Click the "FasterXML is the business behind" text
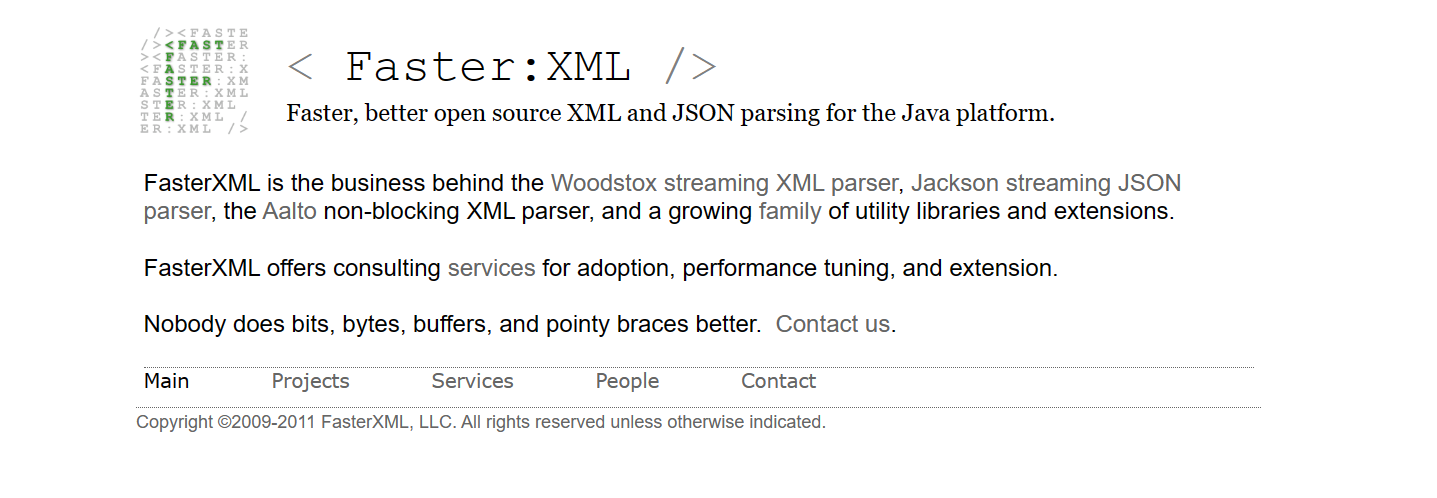 [x=343, y=183]
